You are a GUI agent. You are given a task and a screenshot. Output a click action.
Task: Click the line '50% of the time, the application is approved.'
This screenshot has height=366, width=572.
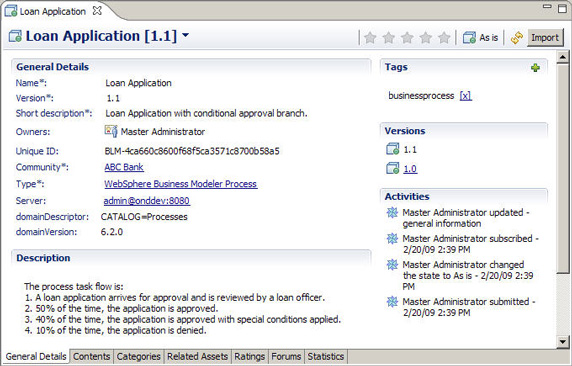pyautogui.click(x=121, y=308)
